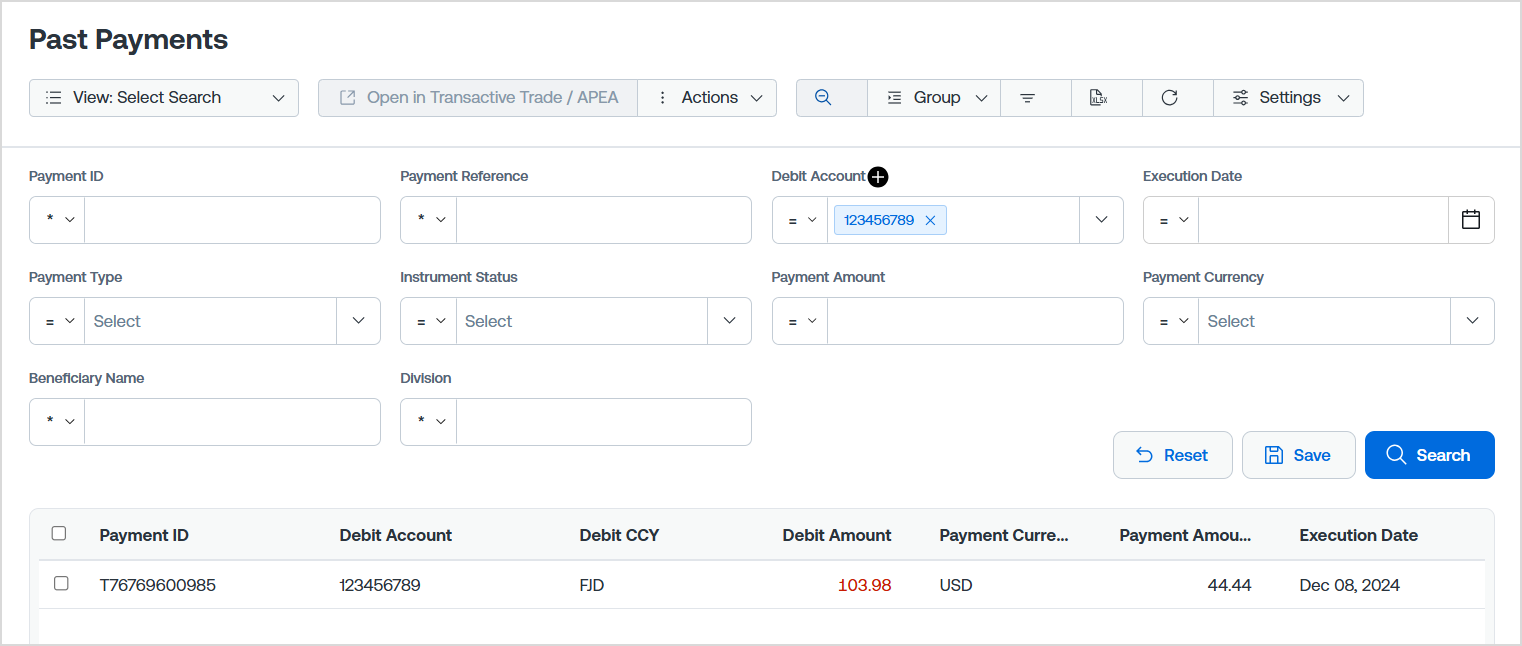This screenshot has height=646, width=1522.
Task: Click the FJD debit currency cell
Action: click(592, 585)
